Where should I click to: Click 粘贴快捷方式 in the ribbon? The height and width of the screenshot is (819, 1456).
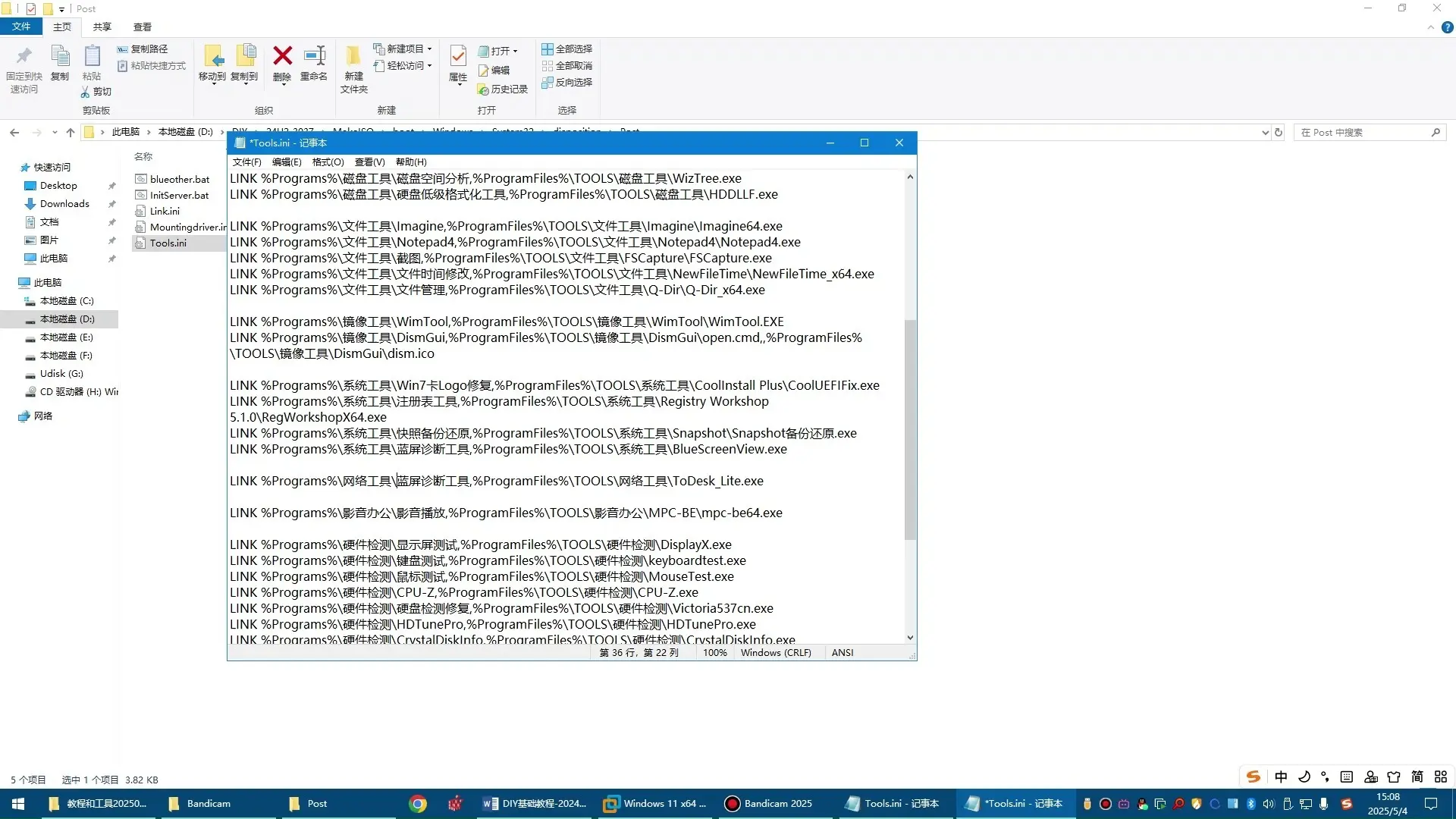pyautogui.click(x=152, y=66)
